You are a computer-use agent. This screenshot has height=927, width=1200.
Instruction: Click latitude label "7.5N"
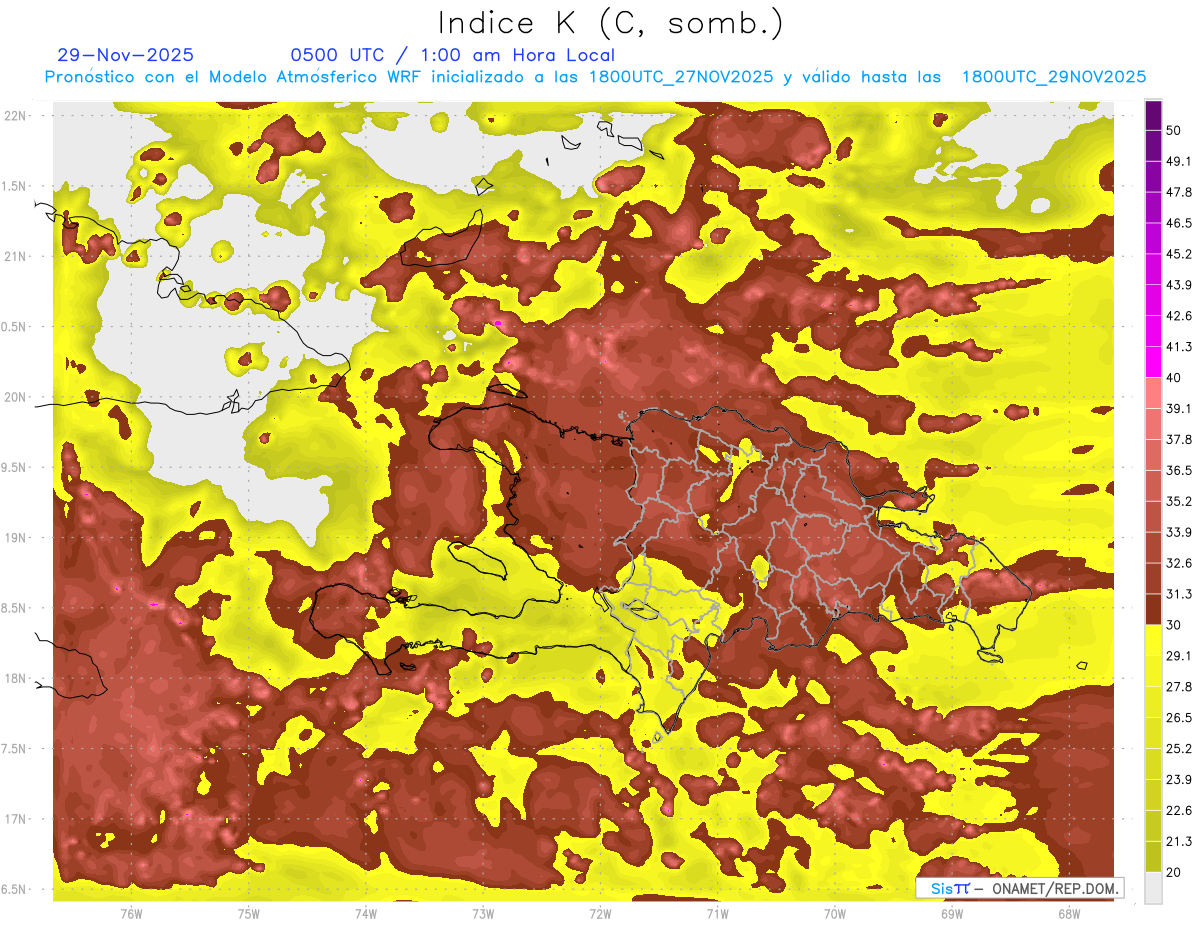pyautogui.click(x=15, y=749)
